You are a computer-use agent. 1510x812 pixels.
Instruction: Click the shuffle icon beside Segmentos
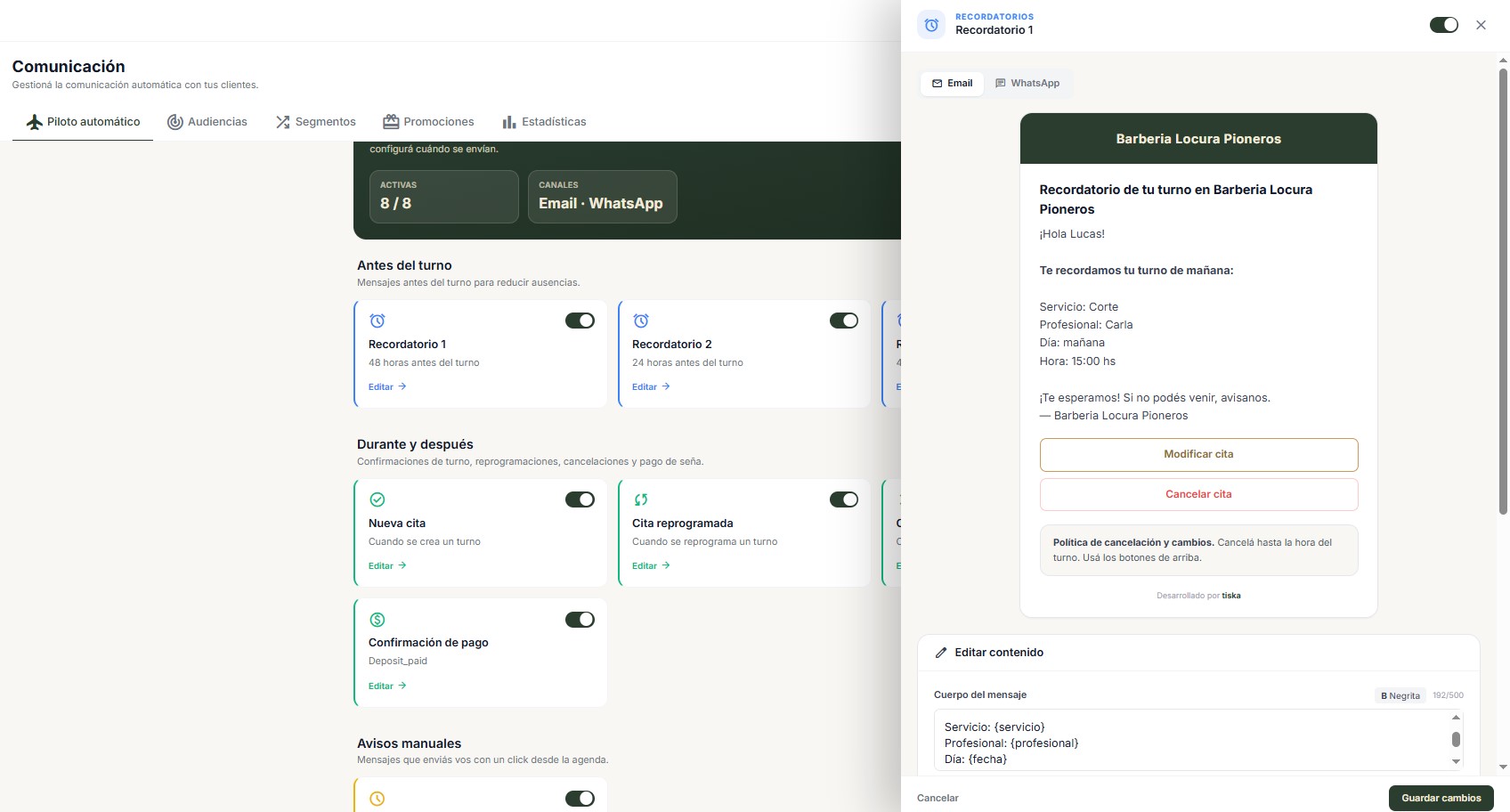[283, 122]
